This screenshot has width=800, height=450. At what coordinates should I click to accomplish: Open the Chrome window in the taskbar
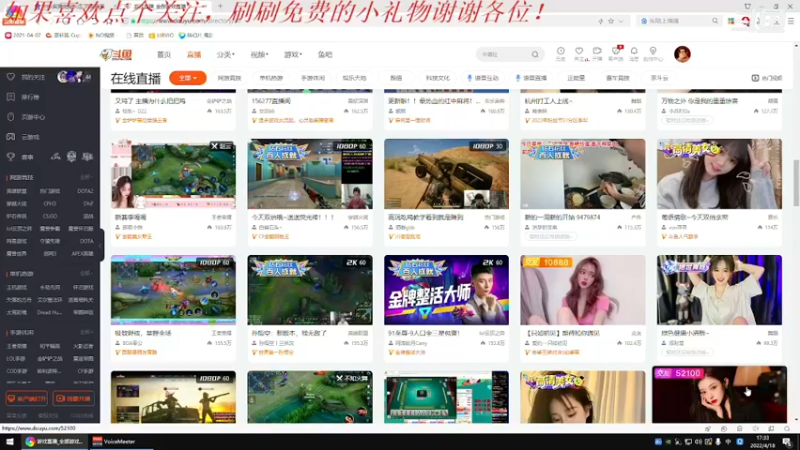[54, 441]
